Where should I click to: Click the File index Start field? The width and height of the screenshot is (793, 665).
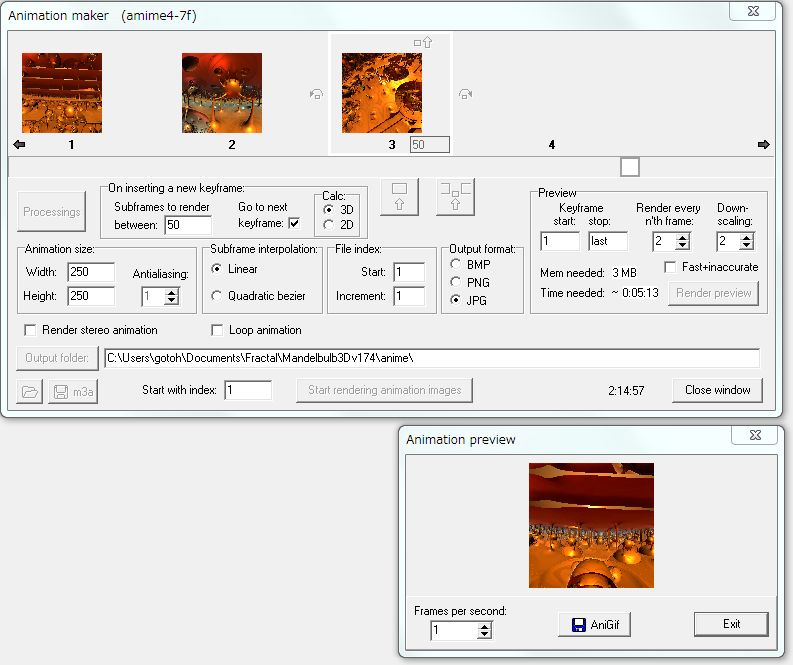pos(409,272)
